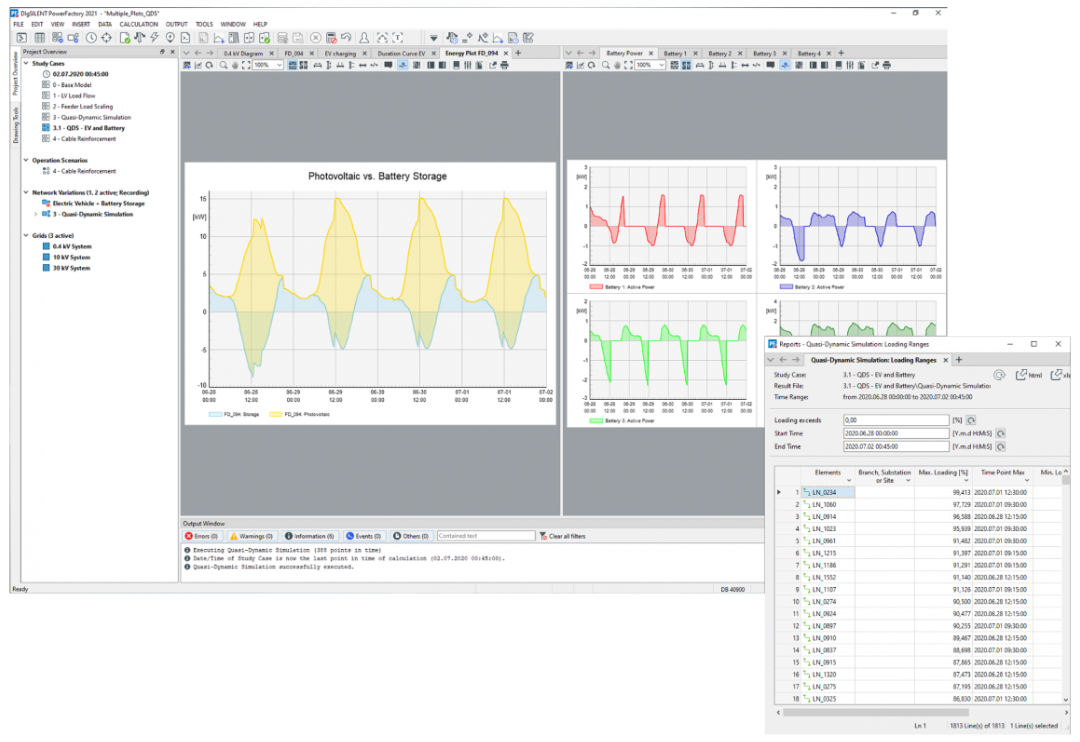Click the Loading exceeds input field
This screenshot has width=1080, height=742.
coord(896,420)
